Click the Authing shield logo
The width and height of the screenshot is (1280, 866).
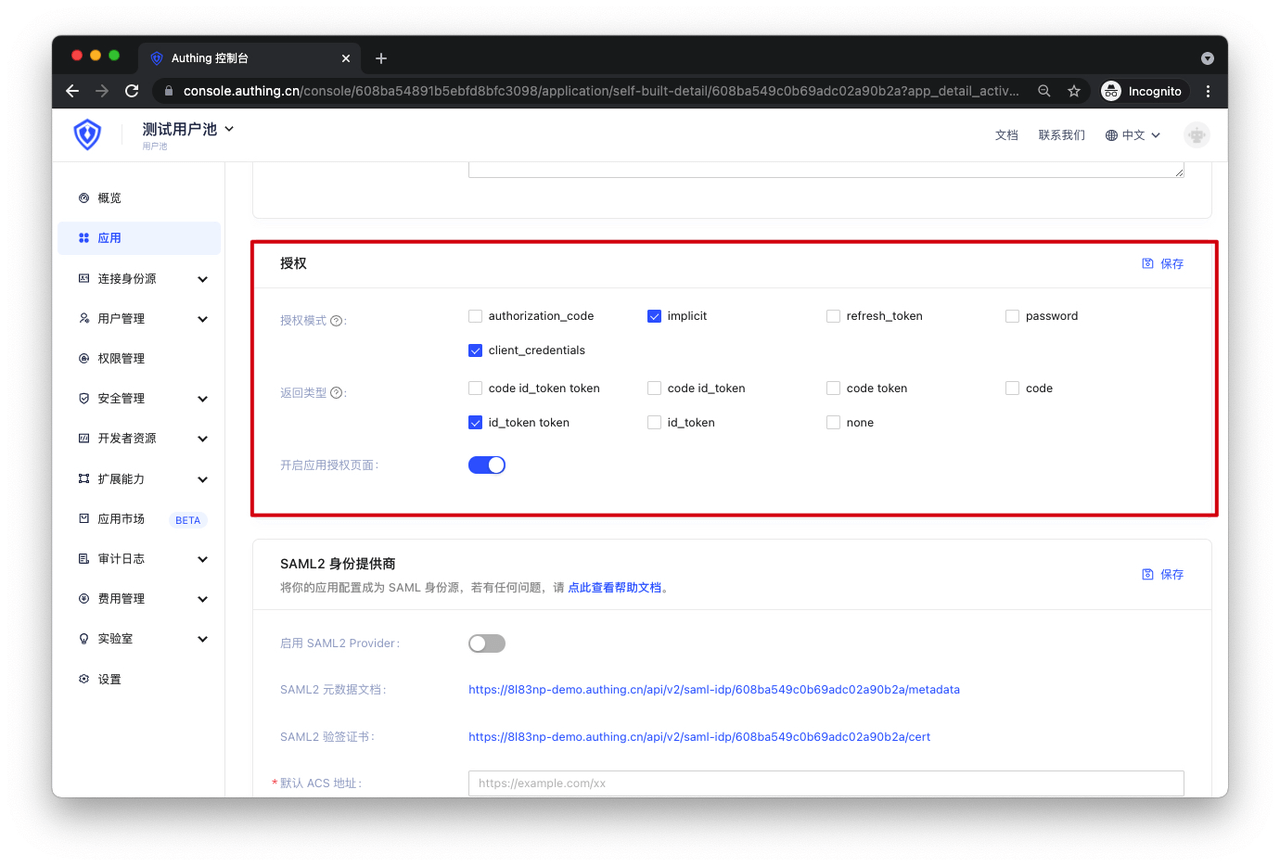88,134
